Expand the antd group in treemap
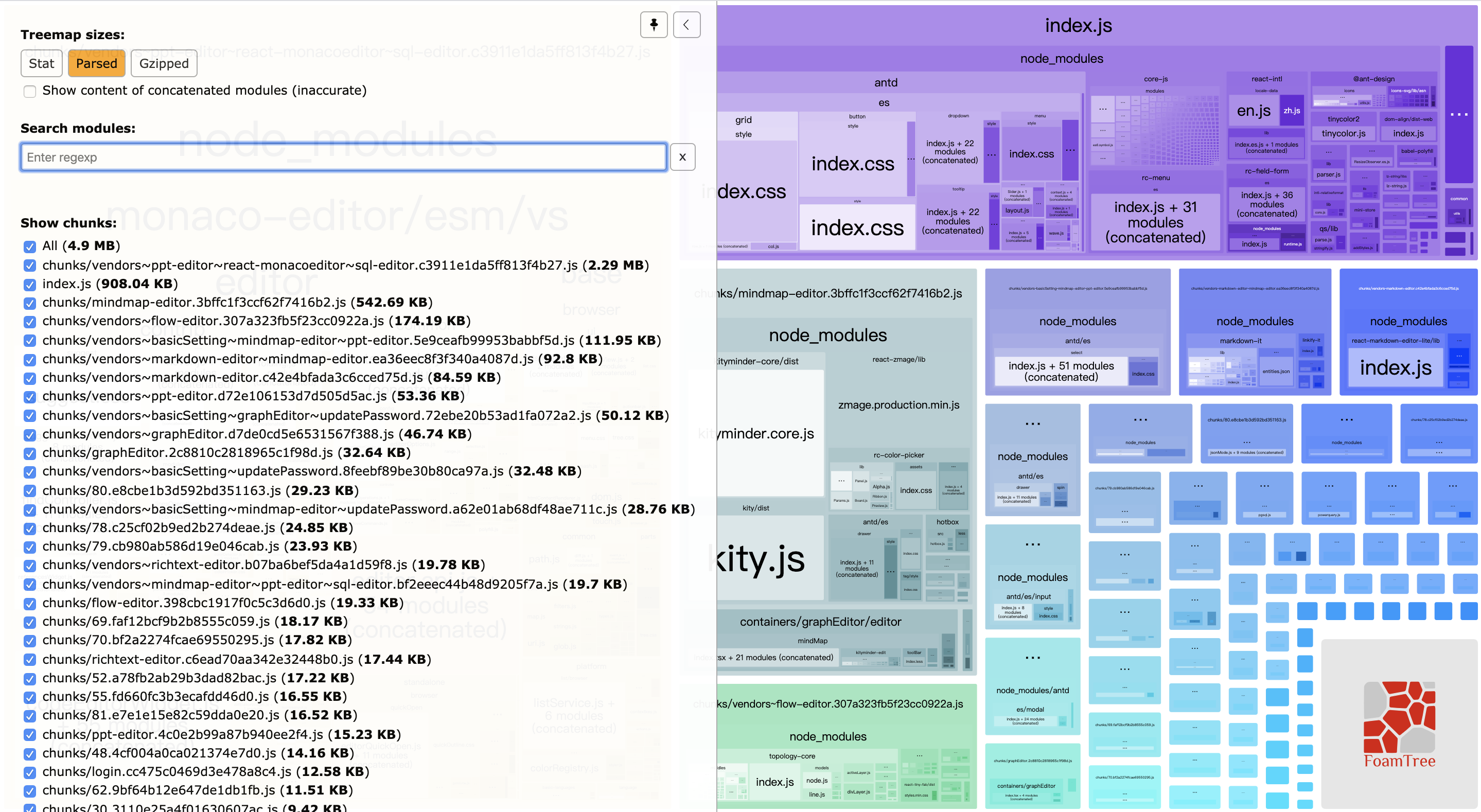The image size is (1481, 812). (x=886, y=82)
